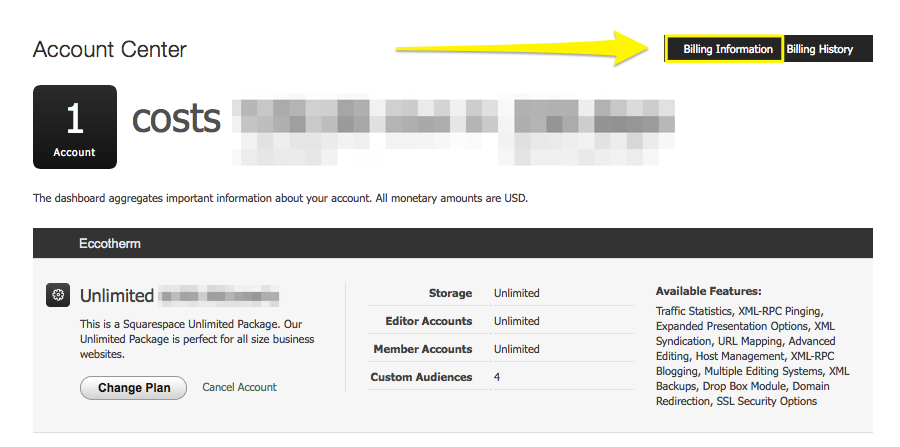Switch to the Billing History tab
900x447 pixels.
pos(820,49)
